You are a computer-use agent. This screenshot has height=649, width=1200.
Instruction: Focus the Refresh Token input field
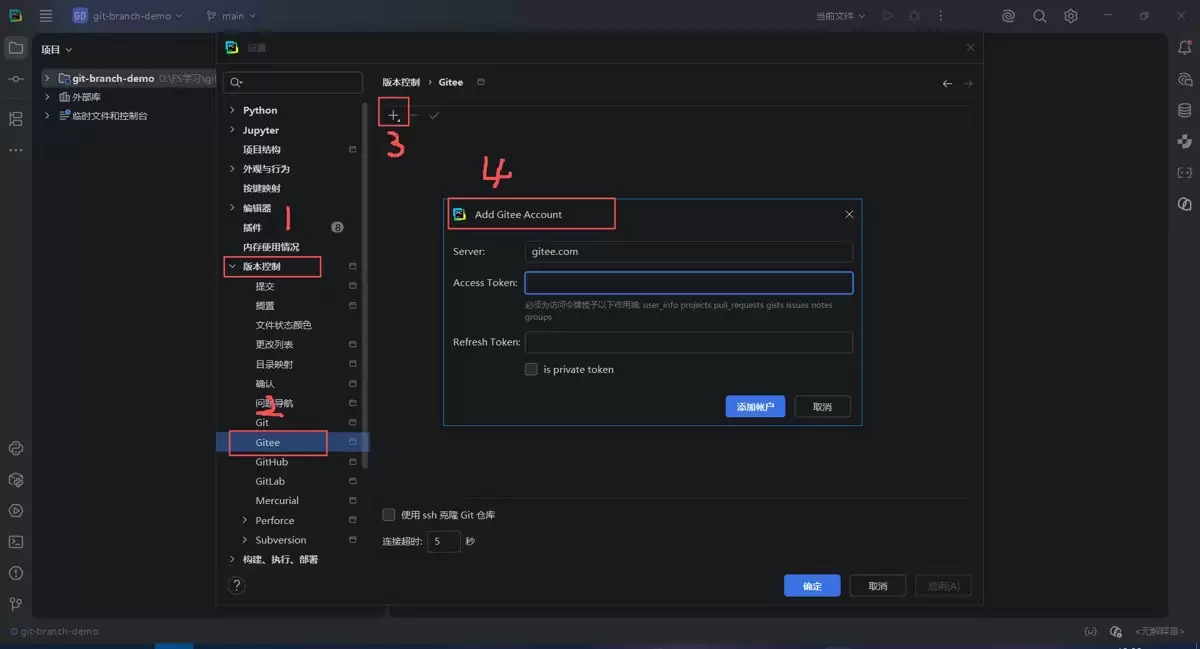point(689,342)
